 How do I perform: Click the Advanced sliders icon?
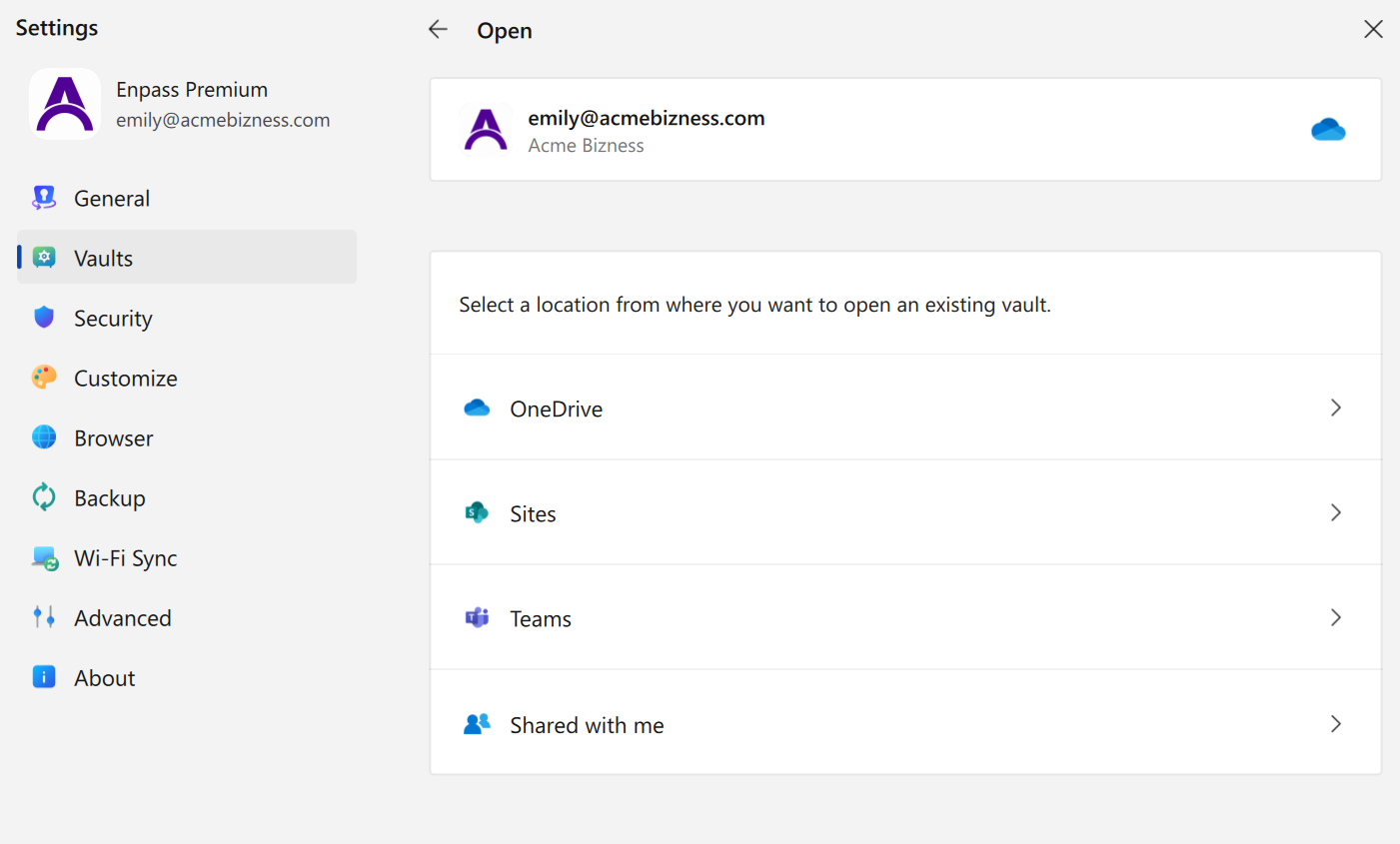(44, 617)
